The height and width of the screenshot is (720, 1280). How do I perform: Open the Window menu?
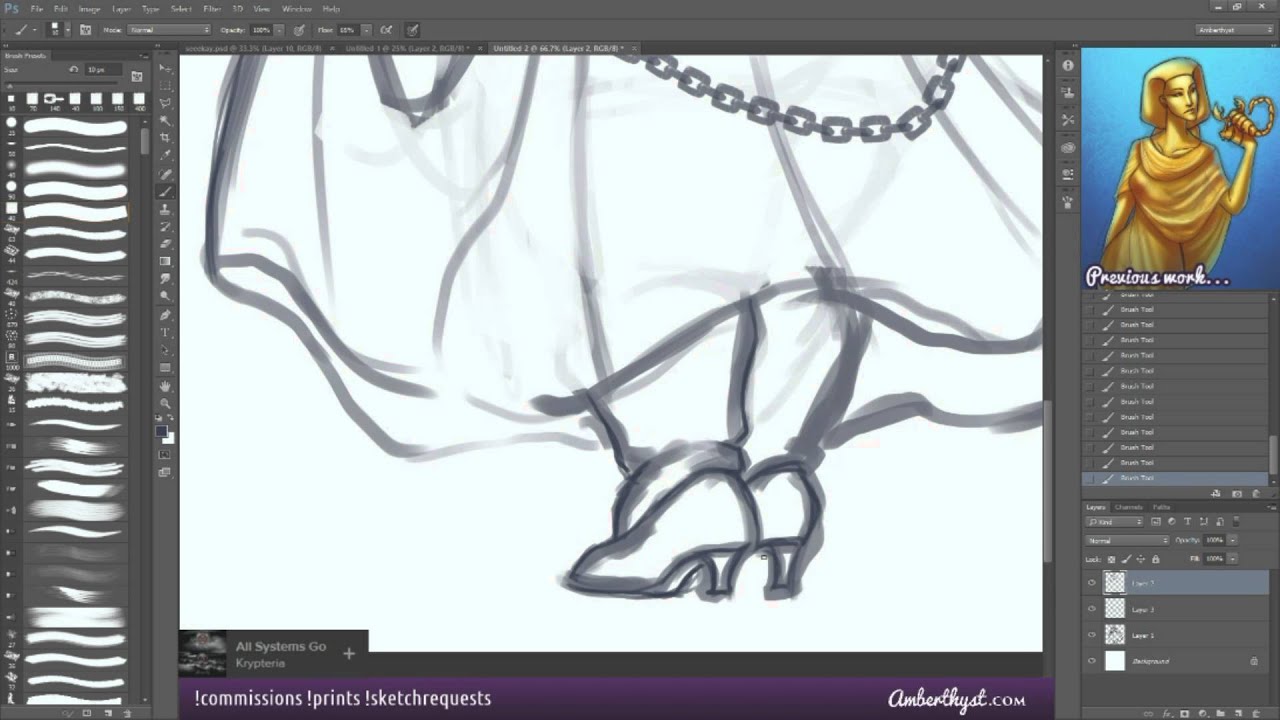[x=296, y=9]
